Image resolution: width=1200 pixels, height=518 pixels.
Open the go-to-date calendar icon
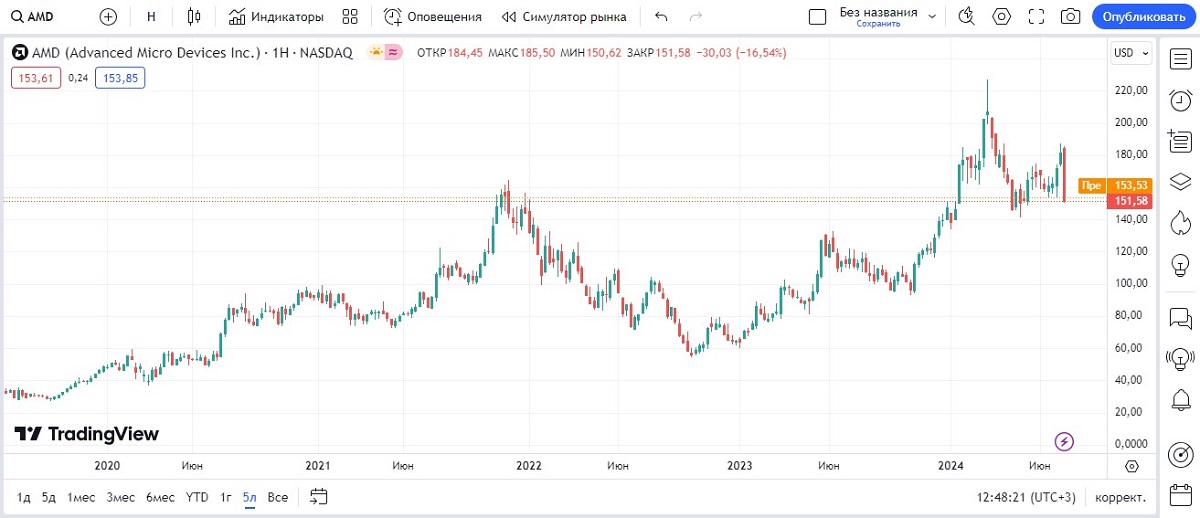[319, 496]
